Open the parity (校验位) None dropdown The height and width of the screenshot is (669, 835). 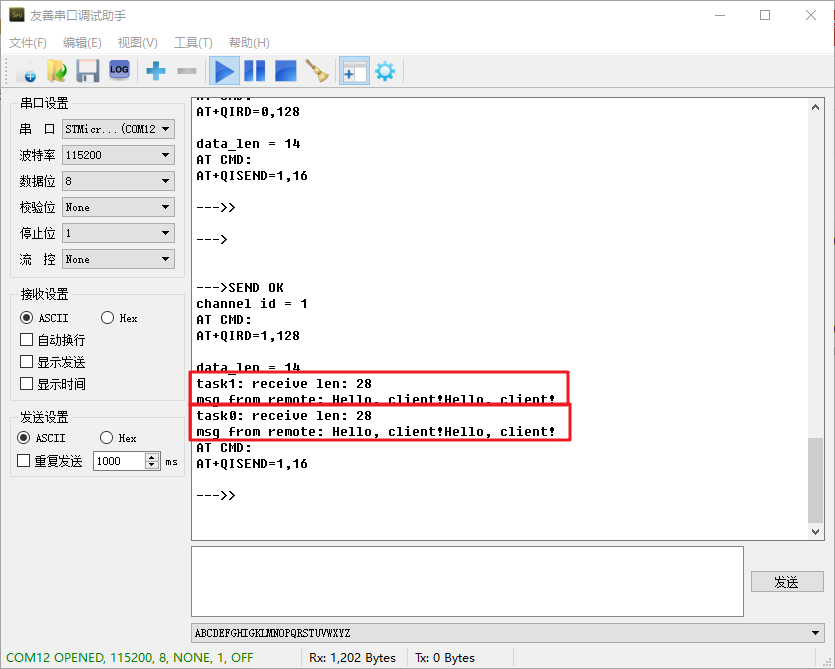118,207
